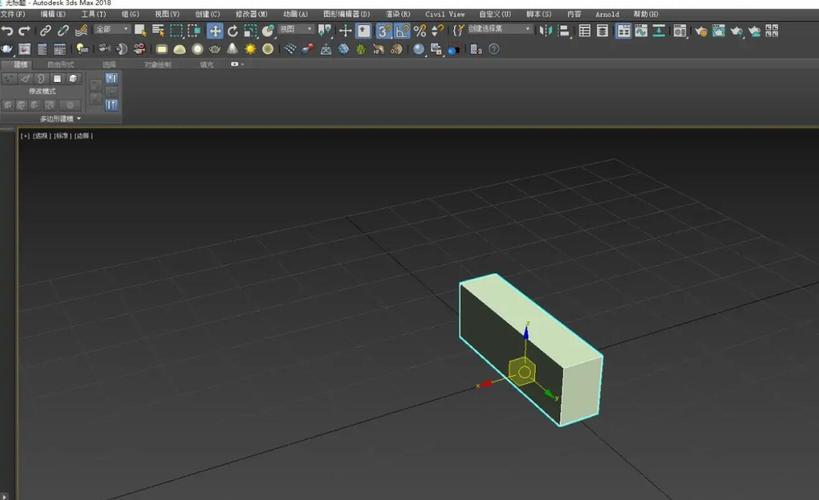Click the 标准 viewport shading label
Viewport: 819px width, 500px height.
tap(62, 136)
